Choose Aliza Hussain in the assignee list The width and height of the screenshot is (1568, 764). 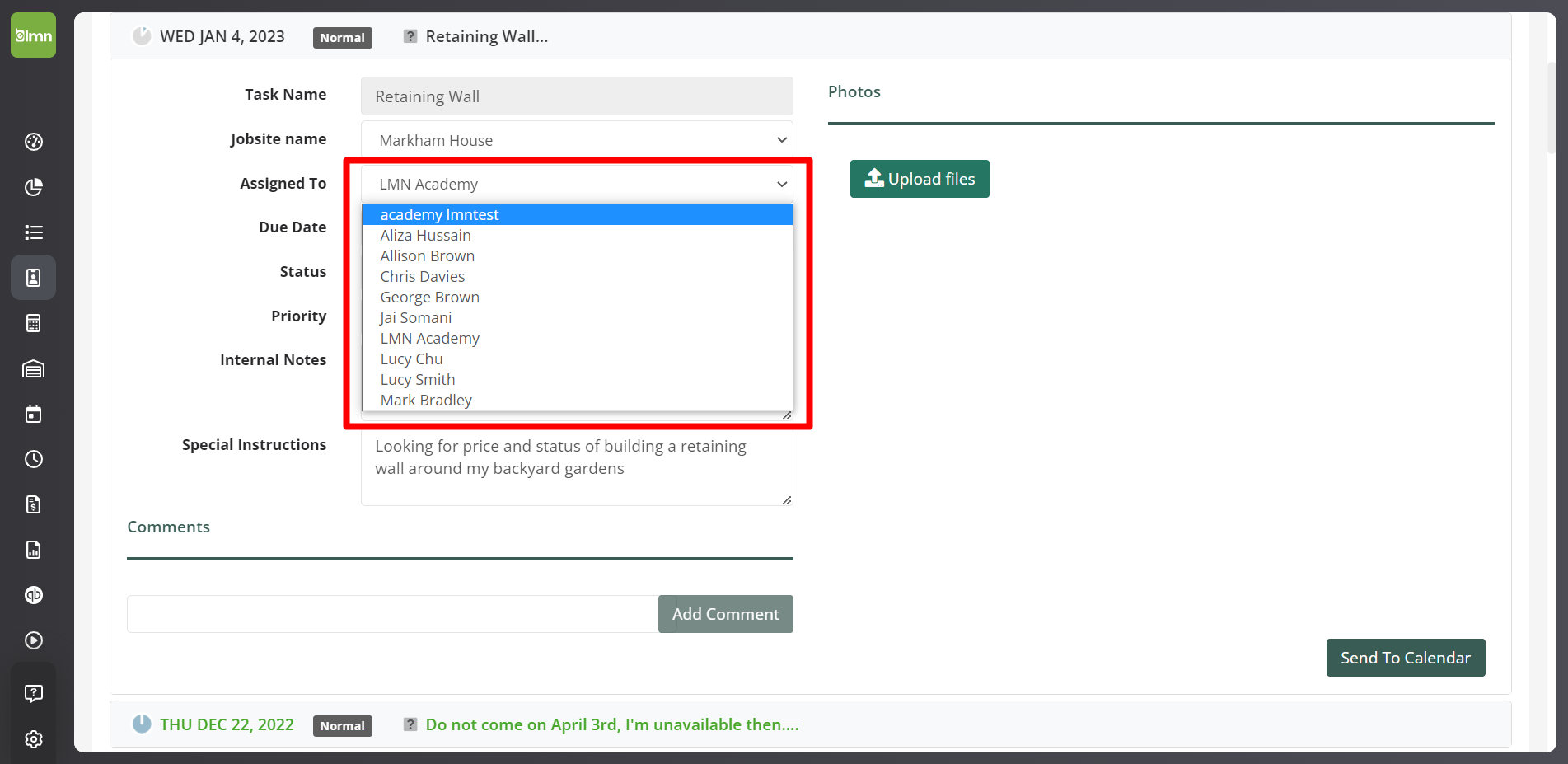(x=577, y=235)
